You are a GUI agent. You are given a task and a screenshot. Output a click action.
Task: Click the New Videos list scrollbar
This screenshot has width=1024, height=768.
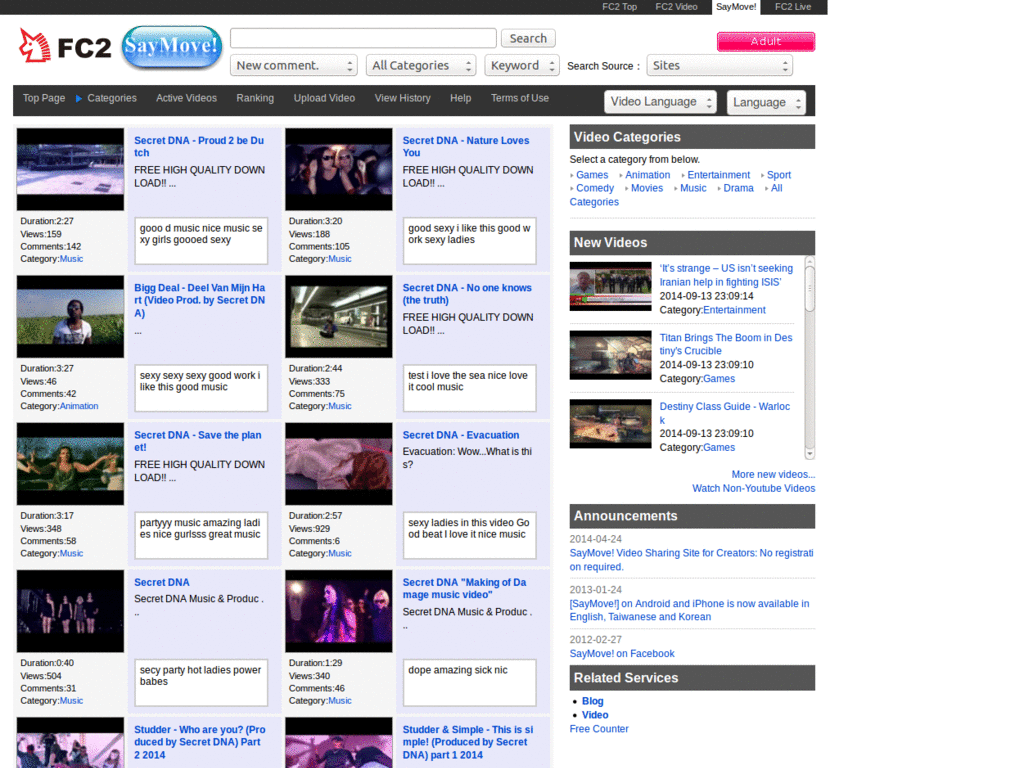pos(809,355)
